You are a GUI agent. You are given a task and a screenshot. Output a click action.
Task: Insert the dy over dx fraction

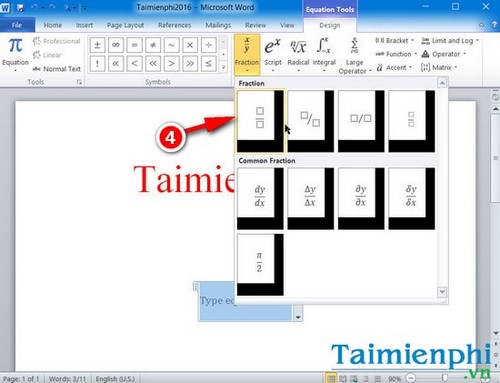tap(260, 198)
